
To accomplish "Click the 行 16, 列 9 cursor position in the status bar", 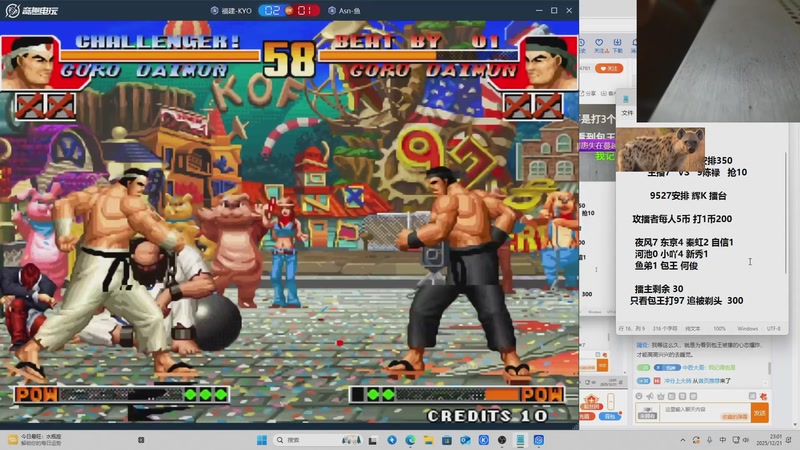I will click(632, 329).
